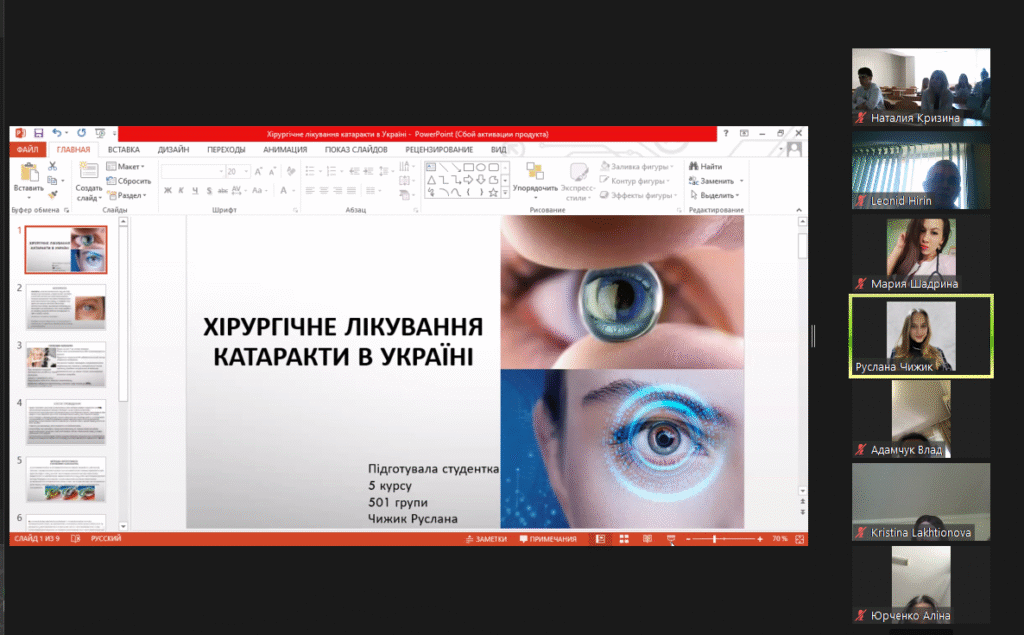Click the Save icon in quick access toolbar
1024x635 pixels.
(x=39, y=133)
